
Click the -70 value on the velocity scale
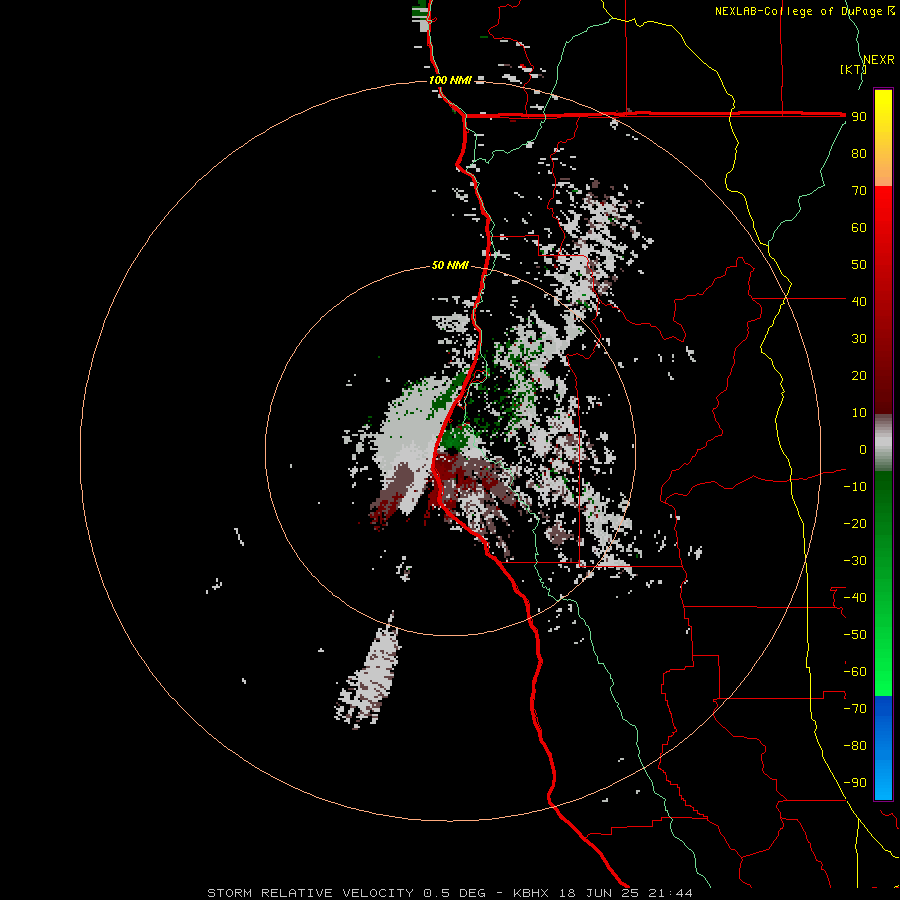pyautogui.click(x=855, y=709)
